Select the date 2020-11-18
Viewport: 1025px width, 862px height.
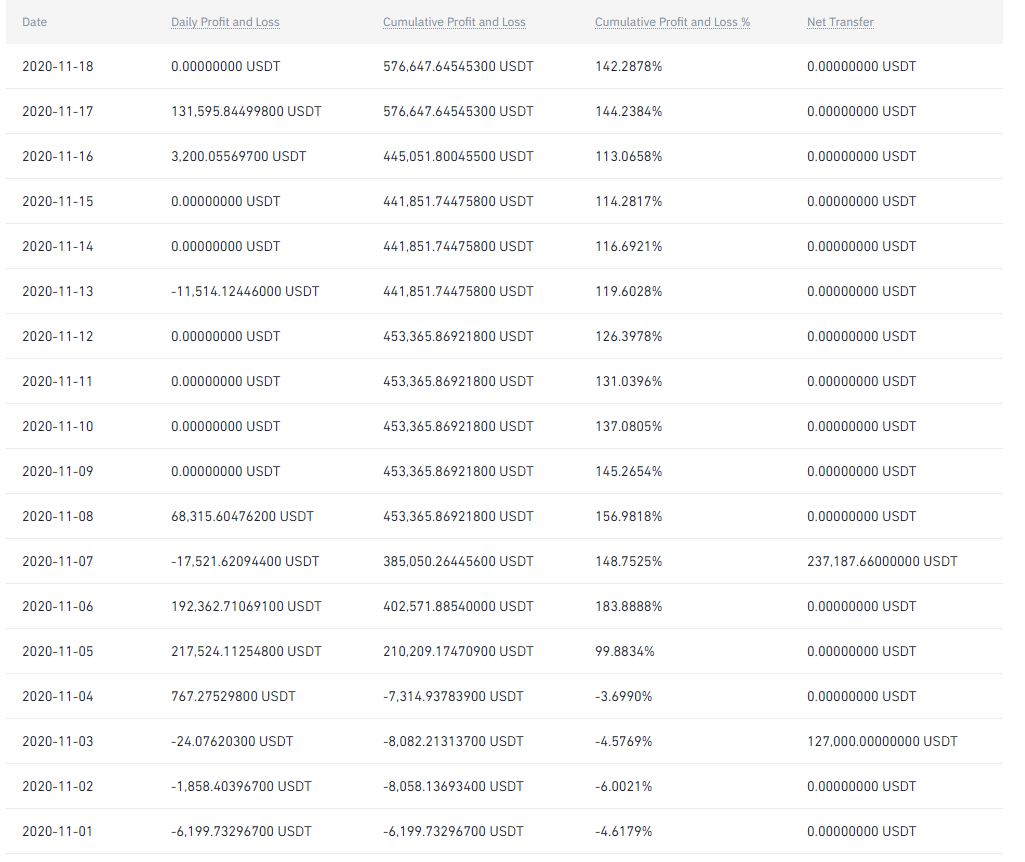click(58, 67)
